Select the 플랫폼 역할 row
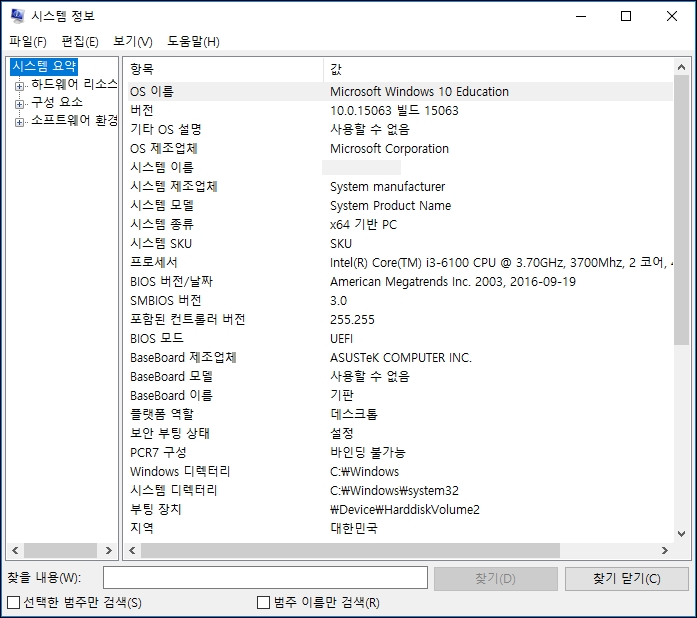697x618 pixels. coord(400,414)
